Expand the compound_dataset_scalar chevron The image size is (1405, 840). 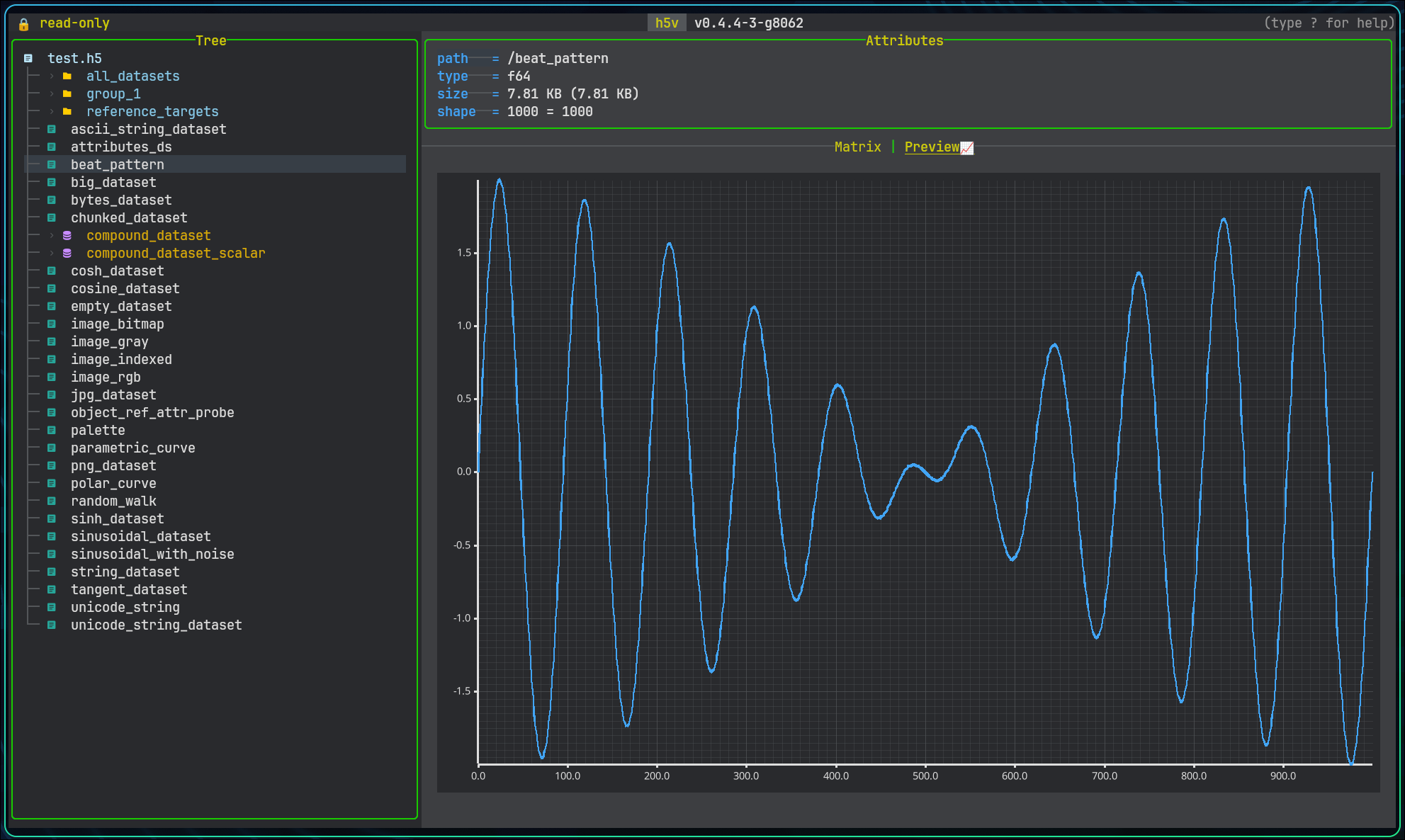pyautogui.click(x=52, y=253)
